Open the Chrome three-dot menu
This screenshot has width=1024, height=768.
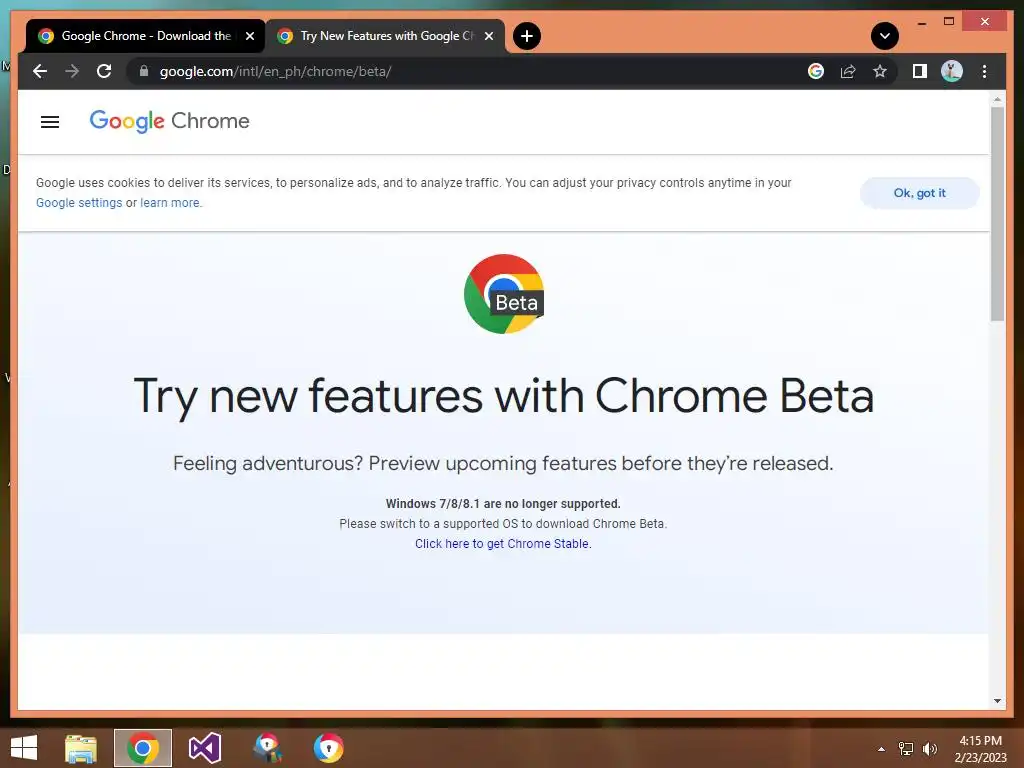point(984,71)
